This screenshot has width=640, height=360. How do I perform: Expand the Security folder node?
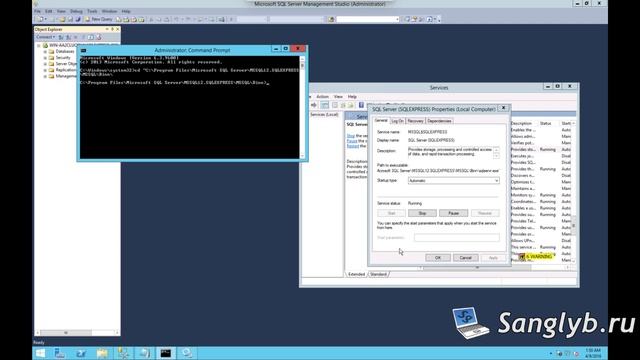(45, 58)
